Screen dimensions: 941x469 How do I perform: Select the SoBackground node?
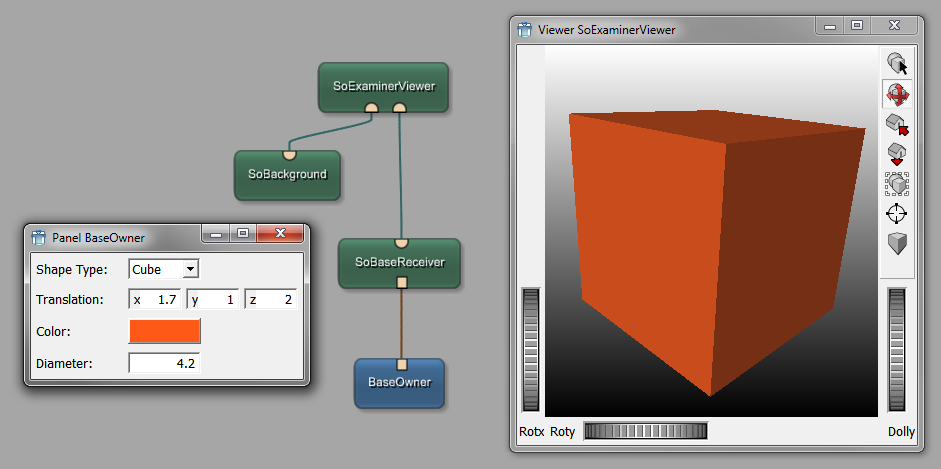click(x=287, y=174)
